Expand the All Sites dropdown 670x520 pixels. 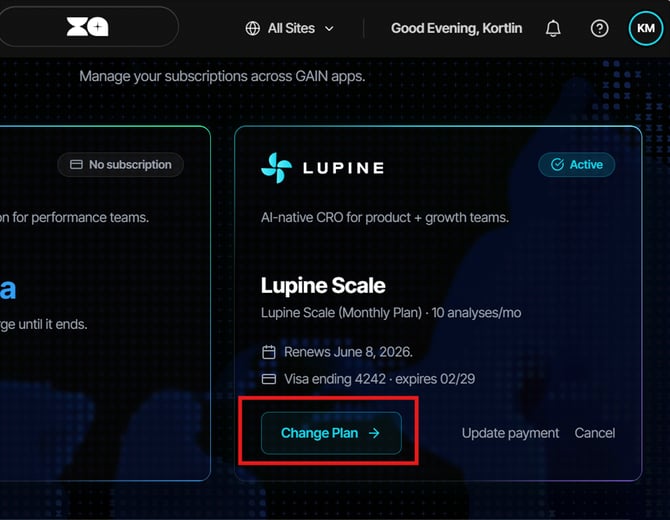pos(290,29)
